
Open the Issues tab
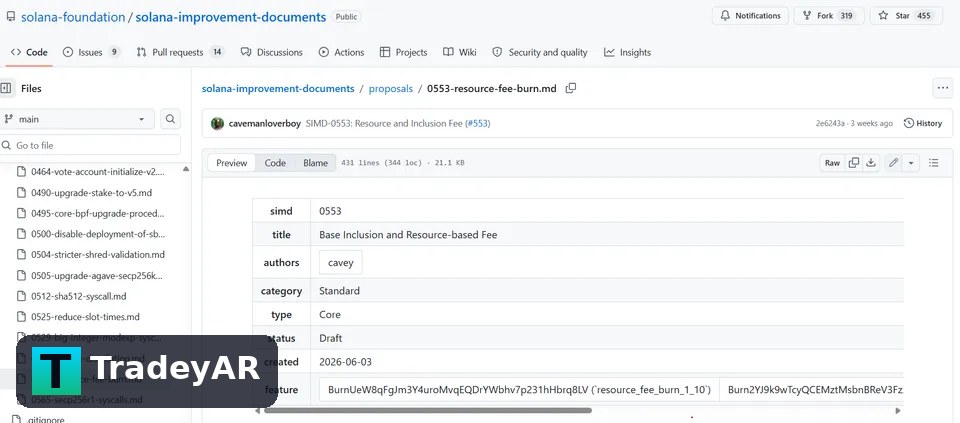click(91, 53)
